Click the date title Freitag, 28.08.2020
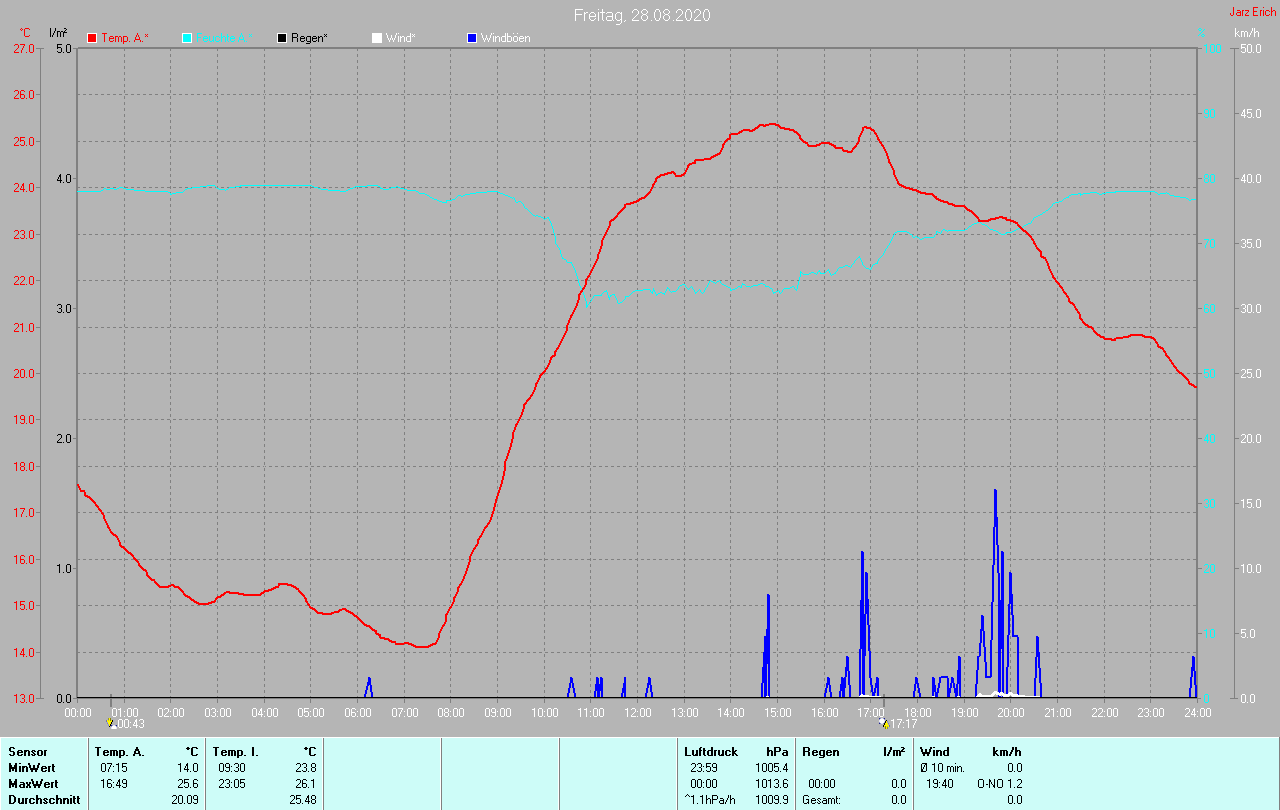Screen dimensions: 1280x810 [x=642, y=15]
